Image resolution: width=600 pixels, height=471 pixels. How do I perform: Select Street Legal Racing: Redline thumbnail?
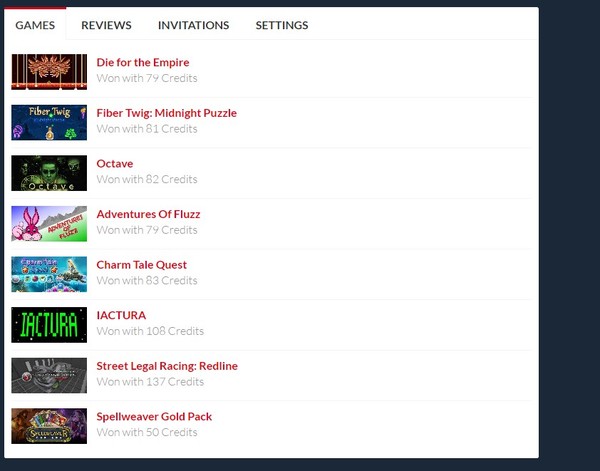[x=49, y=375]
